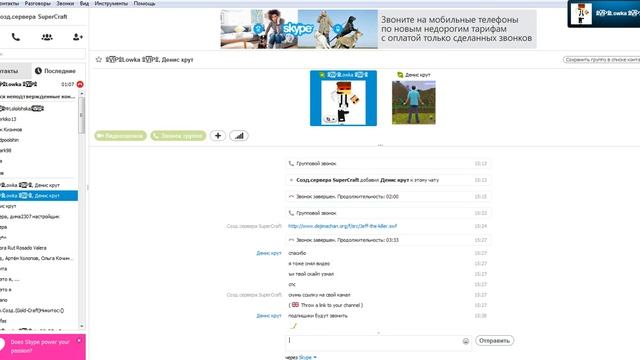Click the contact list scrollbar down arrow
This screenshot has width=640, height=360.
[82, 326]
